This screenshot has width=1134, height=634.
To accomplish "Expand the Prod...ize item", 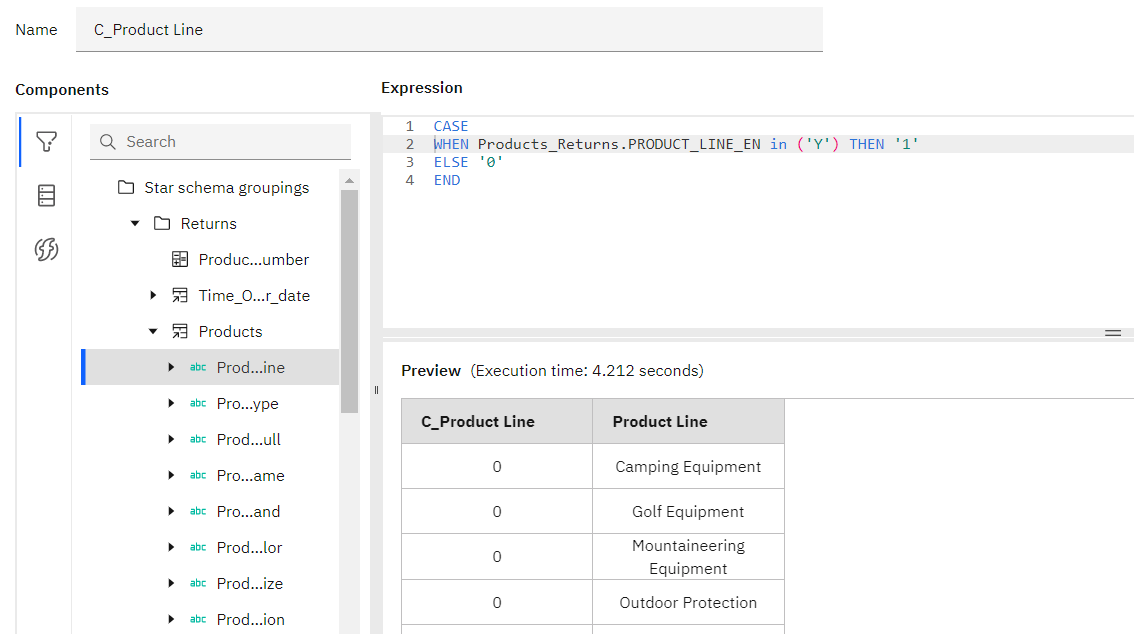I will pos(171,583).
